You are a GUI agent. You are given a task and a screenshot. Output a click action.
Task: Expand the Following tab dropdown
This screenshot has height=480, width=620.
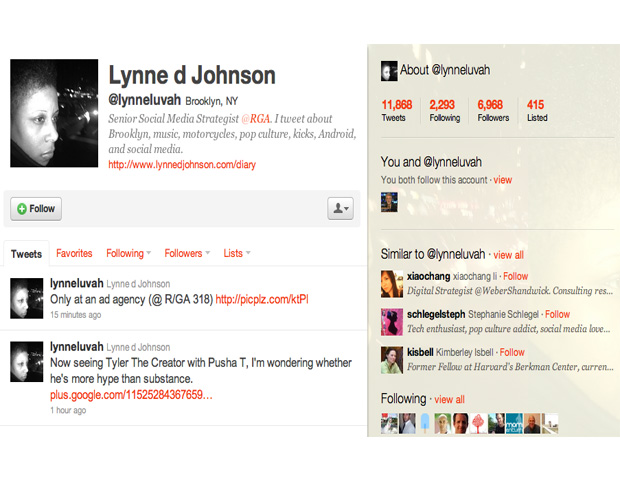pyautogui.click(x=129, y=254)
